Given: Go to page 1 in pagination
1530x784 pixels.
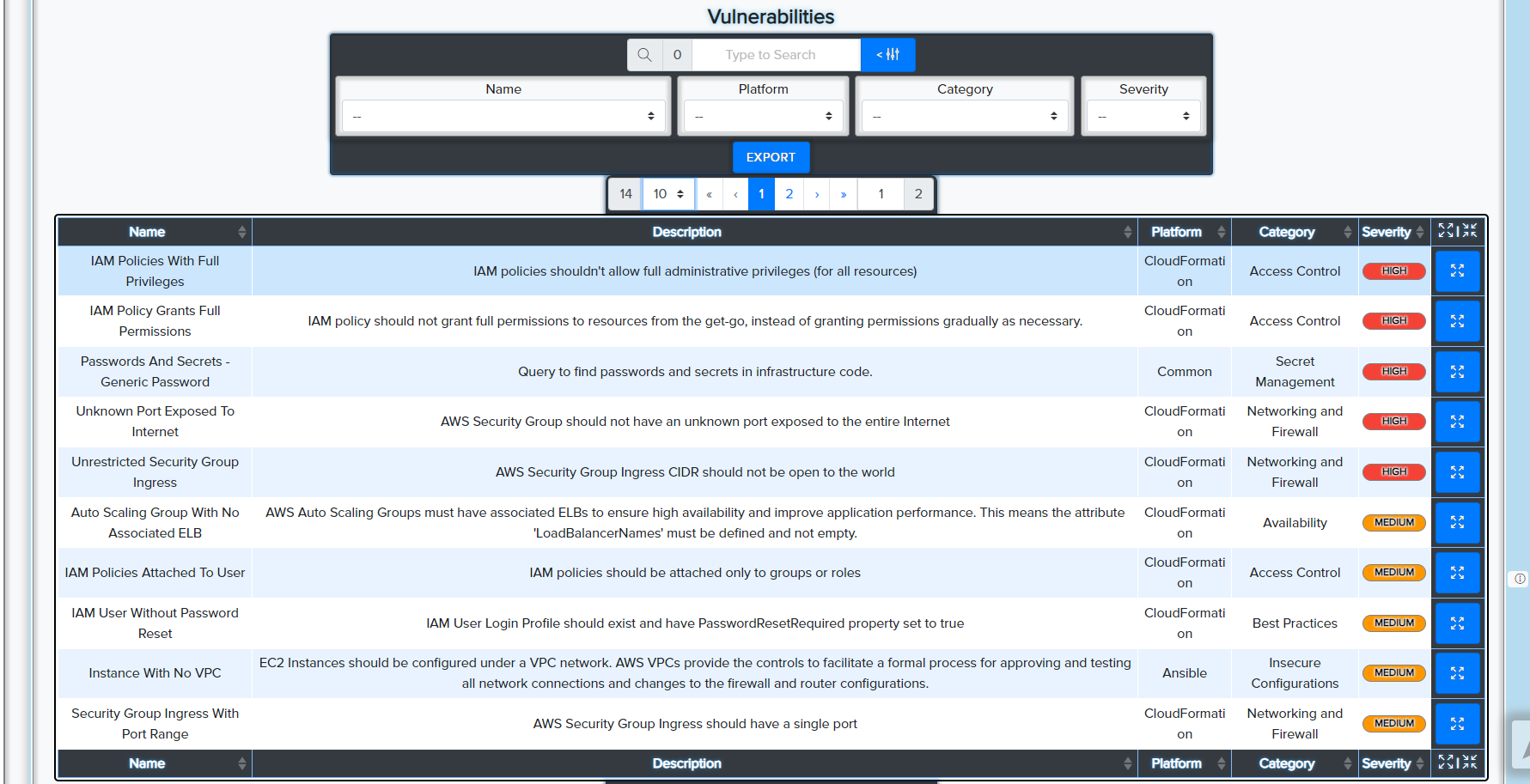Looking at the screenshot, I should [x=761, y=194].
